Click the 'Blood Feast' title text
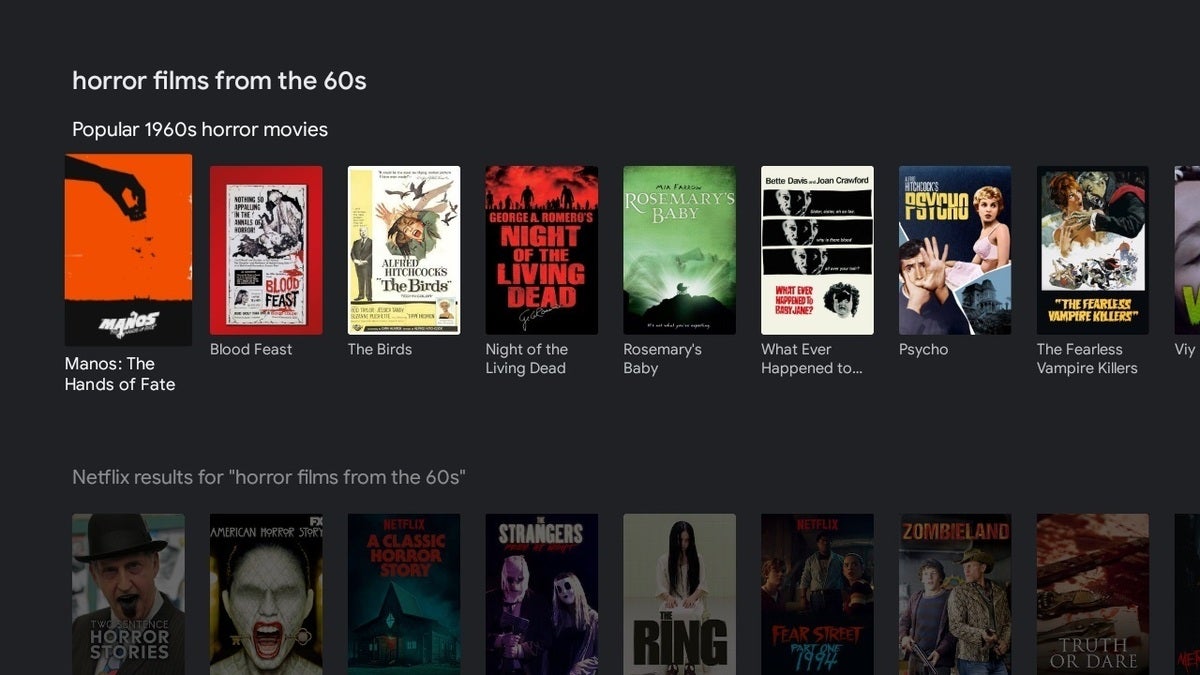Viewport: 1200px width, 675px height. click(251, 349)
